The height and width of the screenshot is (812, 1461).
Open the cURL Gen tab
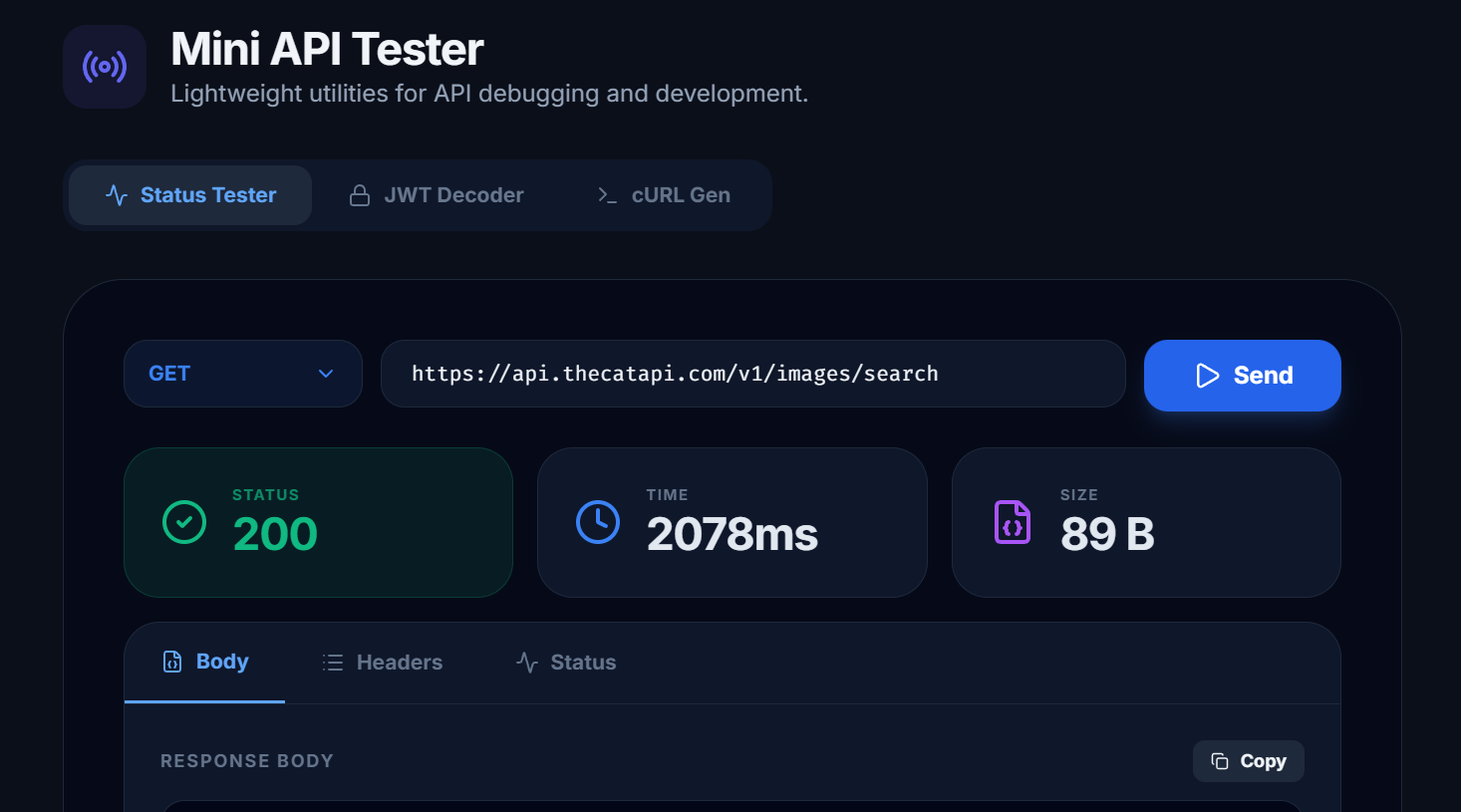[664, 195]
